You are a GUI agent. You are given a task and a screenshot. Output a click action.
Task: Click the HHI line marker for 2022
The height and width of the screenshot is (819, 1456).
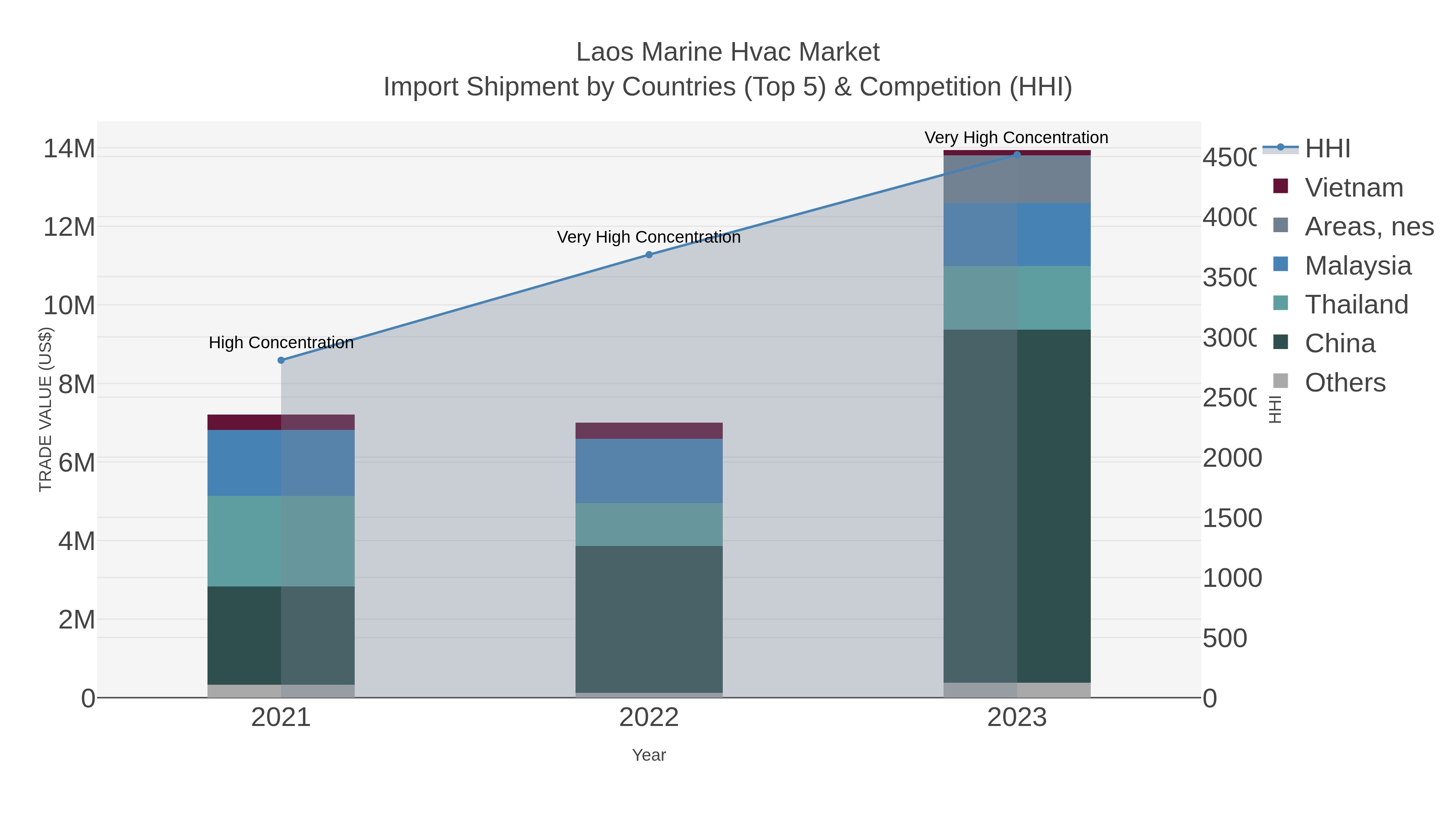(x=649, y=255)
